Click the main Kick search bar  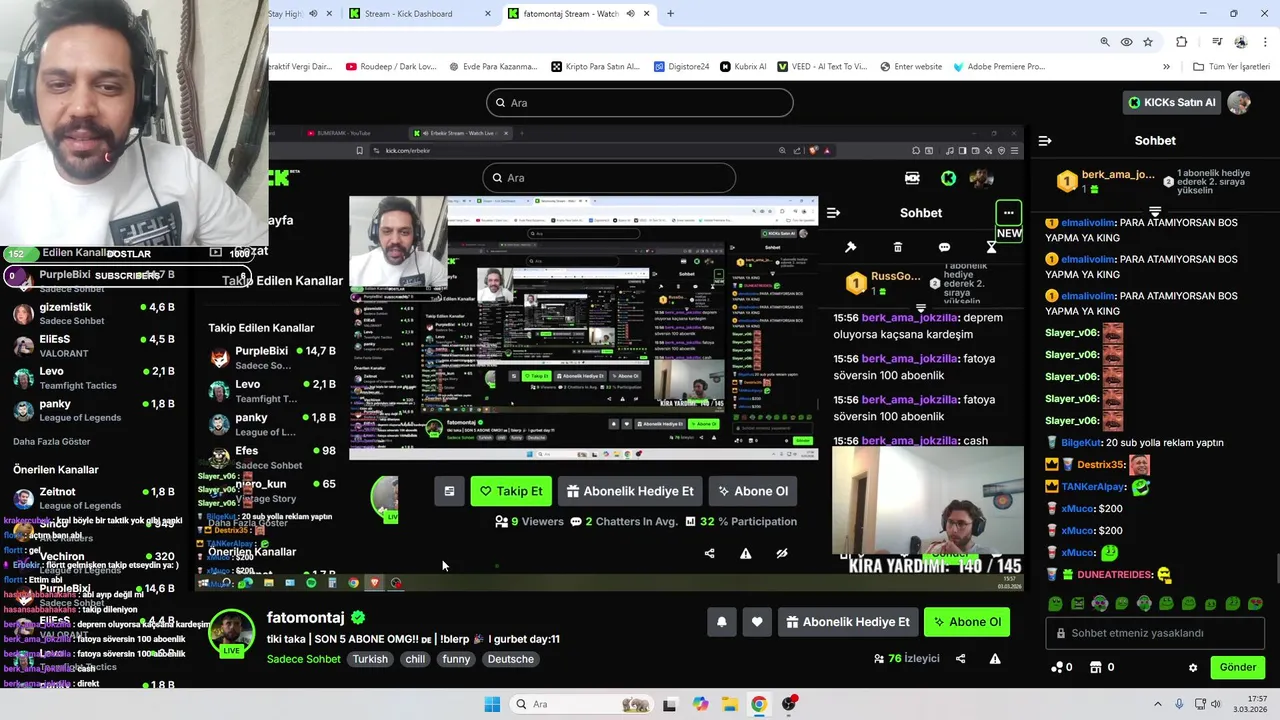640,102
